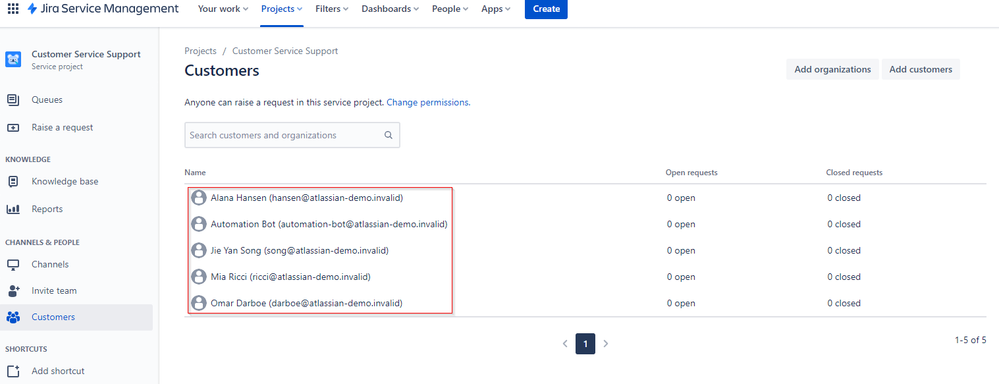
Task: Select Add shortcut in sidebar
Action: [76, 371]
